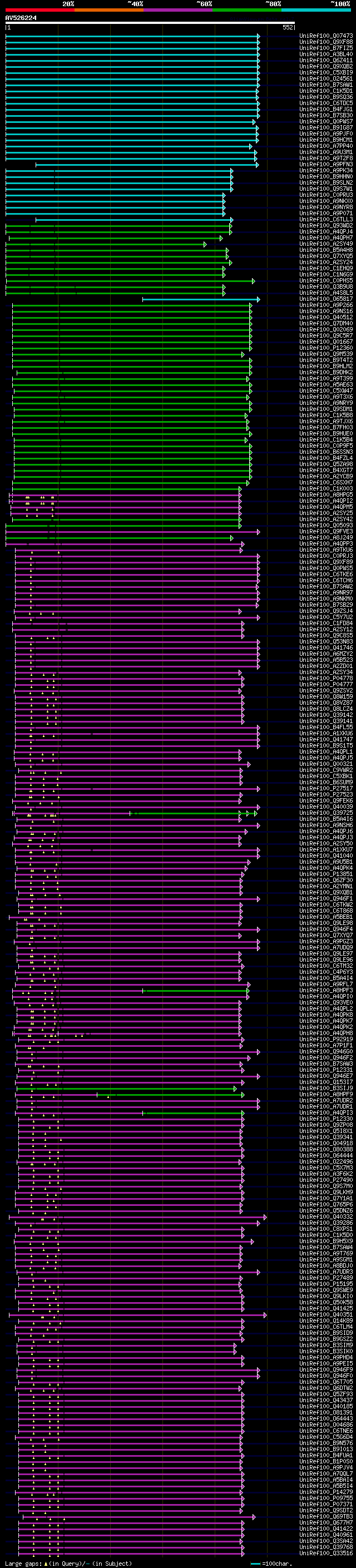This screenshot has width=356, height=1568.
Task: Select label UniRef100_Q02069
Action: click(x=326, y=329)
